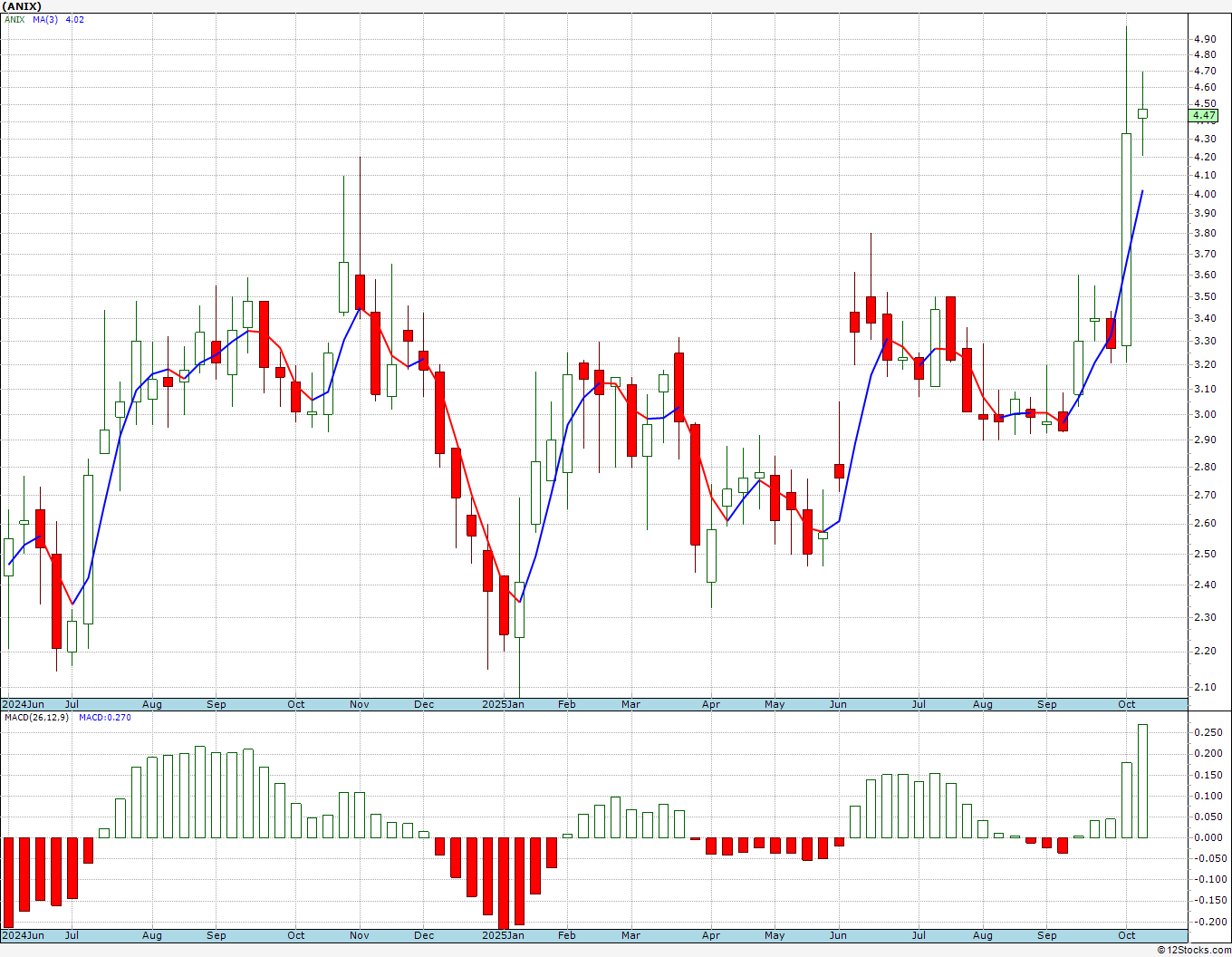Image resolution: width=1232 pixels, height=957 pixels.
Task: Click the 0.000 MACD axis tick
Action: 1208,837
